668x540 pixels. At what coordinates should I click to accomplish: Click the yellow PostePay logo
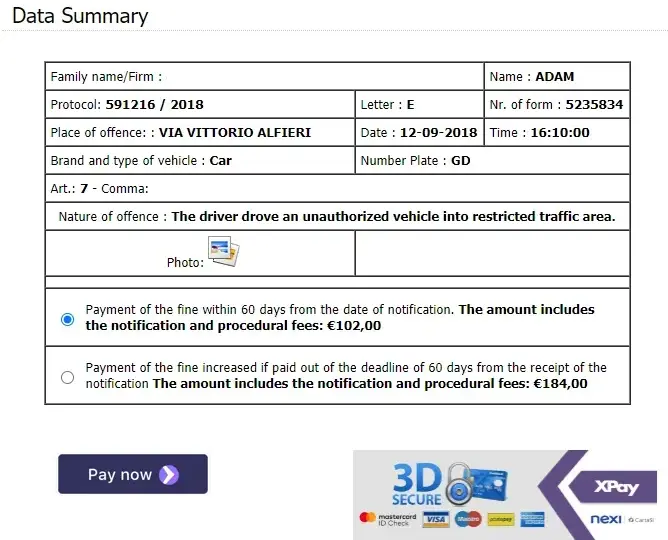point(501,519)
